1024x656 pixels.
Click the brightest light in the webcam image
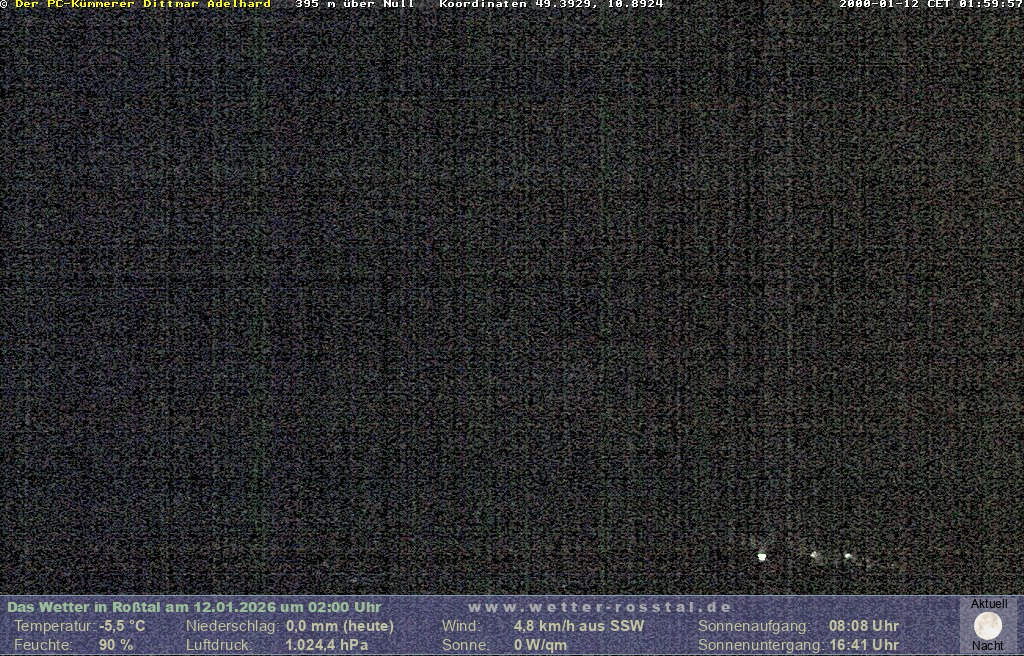(762, 556)
